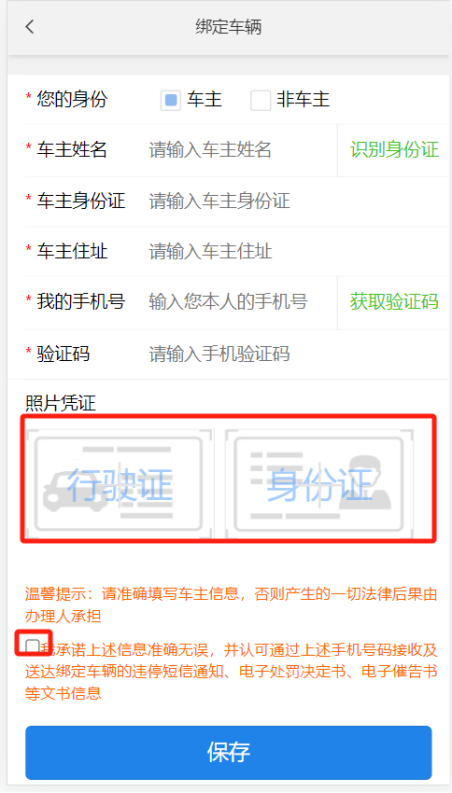452x793 pixels.
Task: Click the blue 保存 button
Action: (x=229, y=753)
